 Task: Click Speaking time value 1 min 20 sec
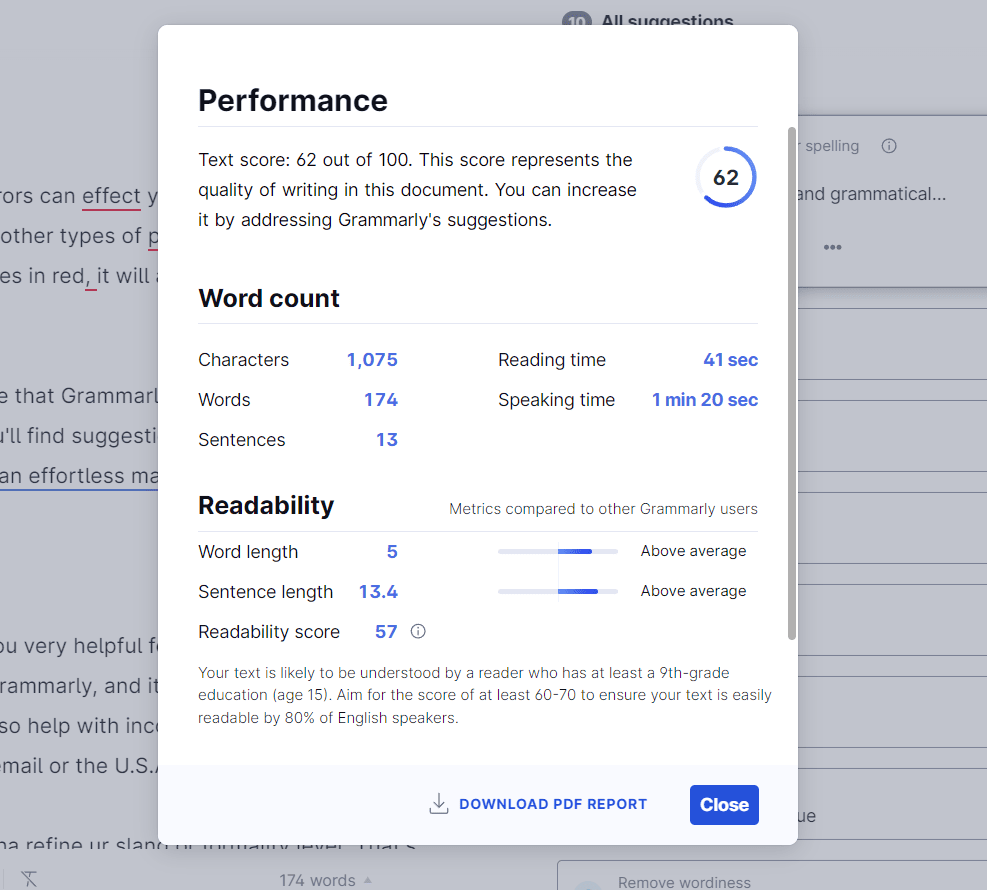[704, 400]
